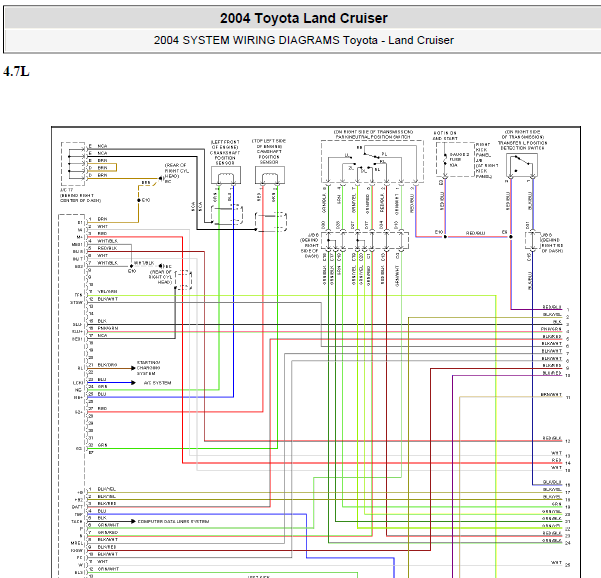
Task: Click the PNK/GRN wire label at pin 16
Action: point(108,328)
